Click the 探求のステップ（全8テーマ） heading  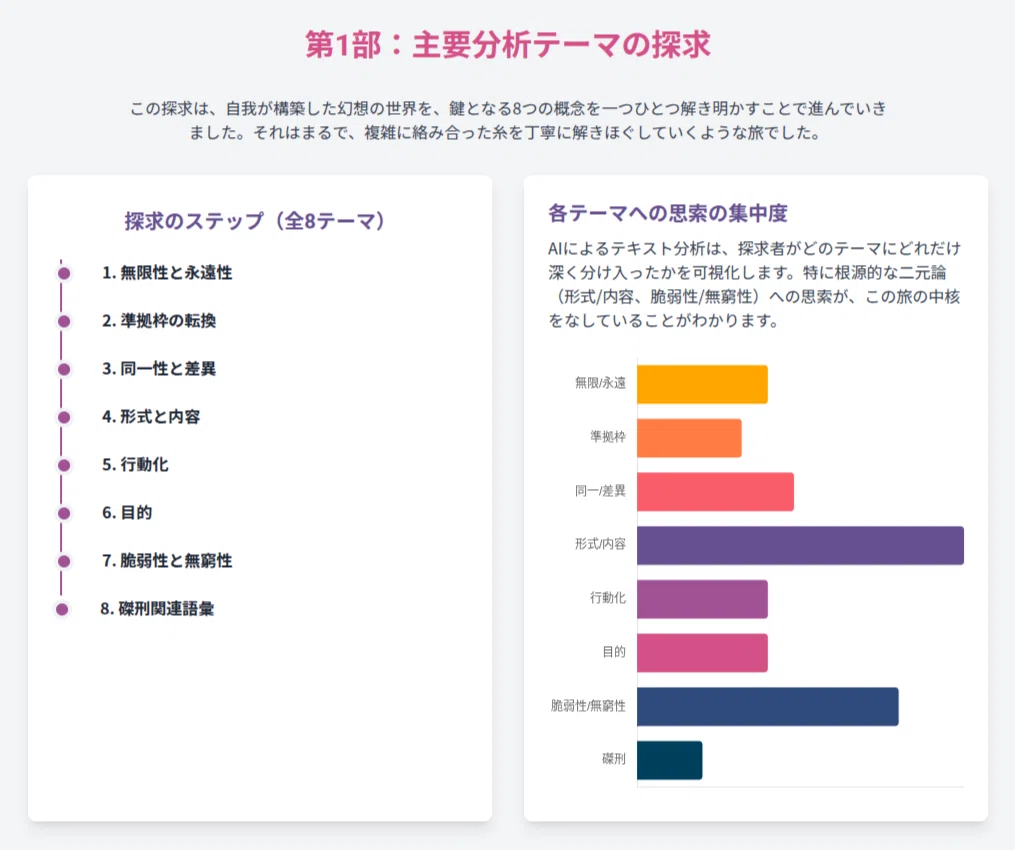(255, 221)
